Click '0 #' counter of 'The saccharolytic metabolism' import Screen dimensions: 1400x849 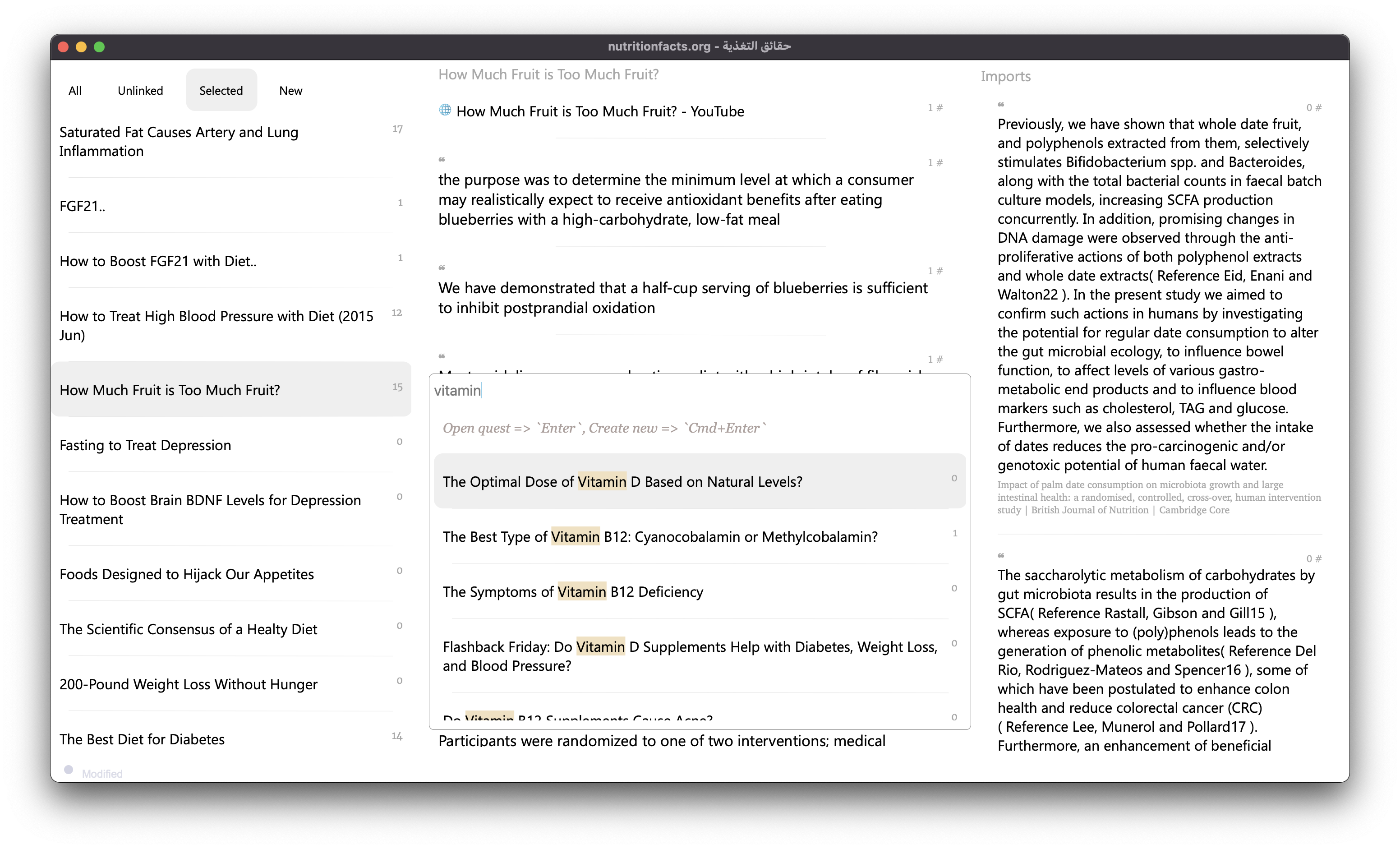(x=1314, y=558)
